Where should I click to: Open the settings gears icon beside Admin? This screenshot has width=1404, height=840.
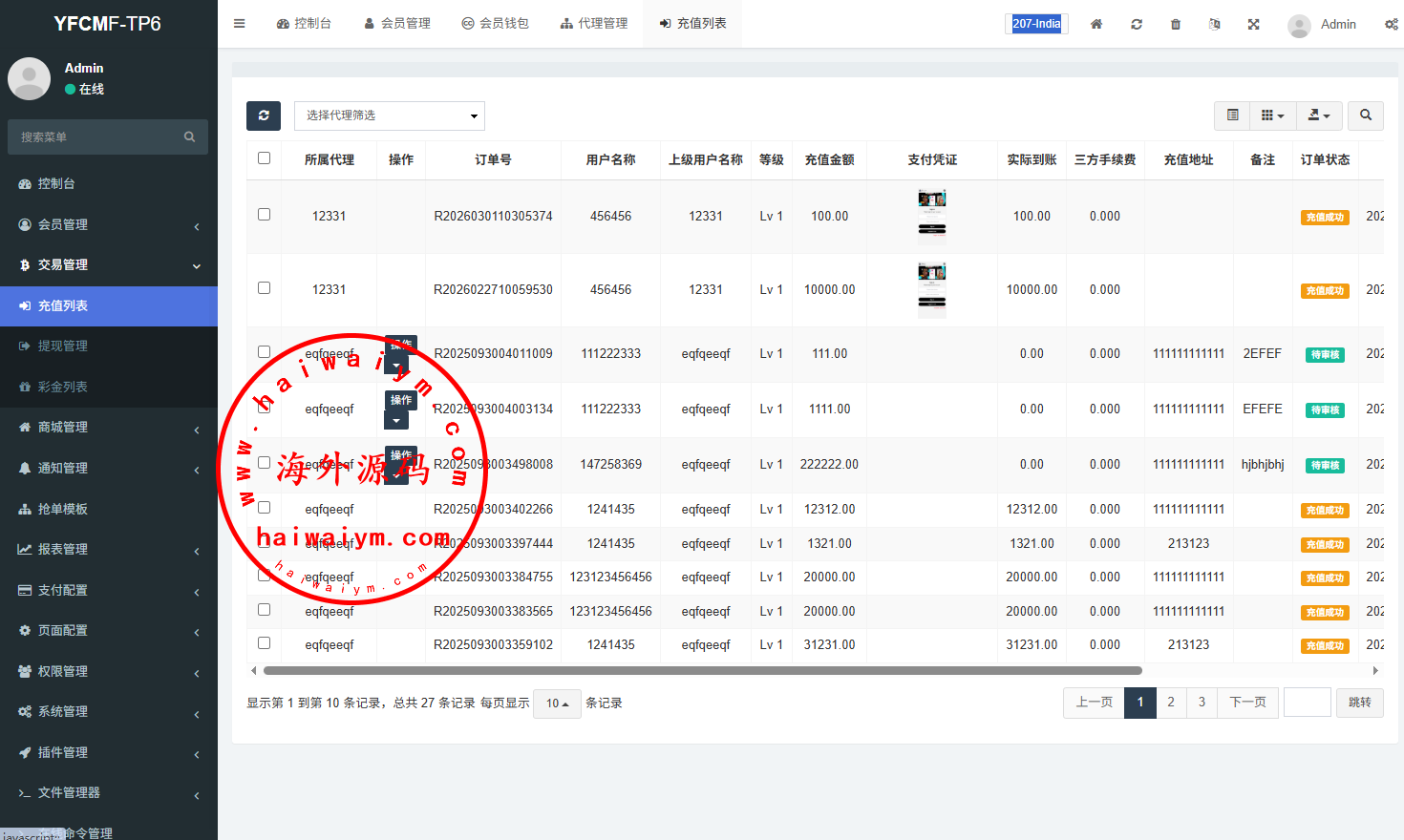click(x=1391, y=24)
